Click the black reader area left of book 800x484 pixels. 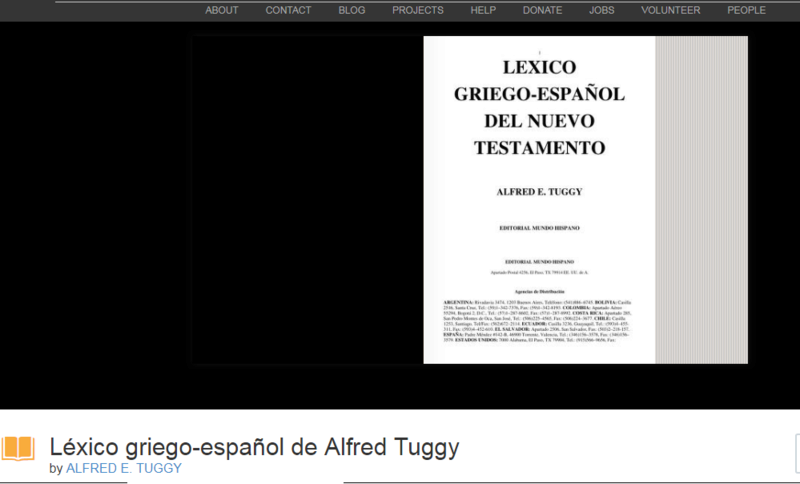click(95, 200)
